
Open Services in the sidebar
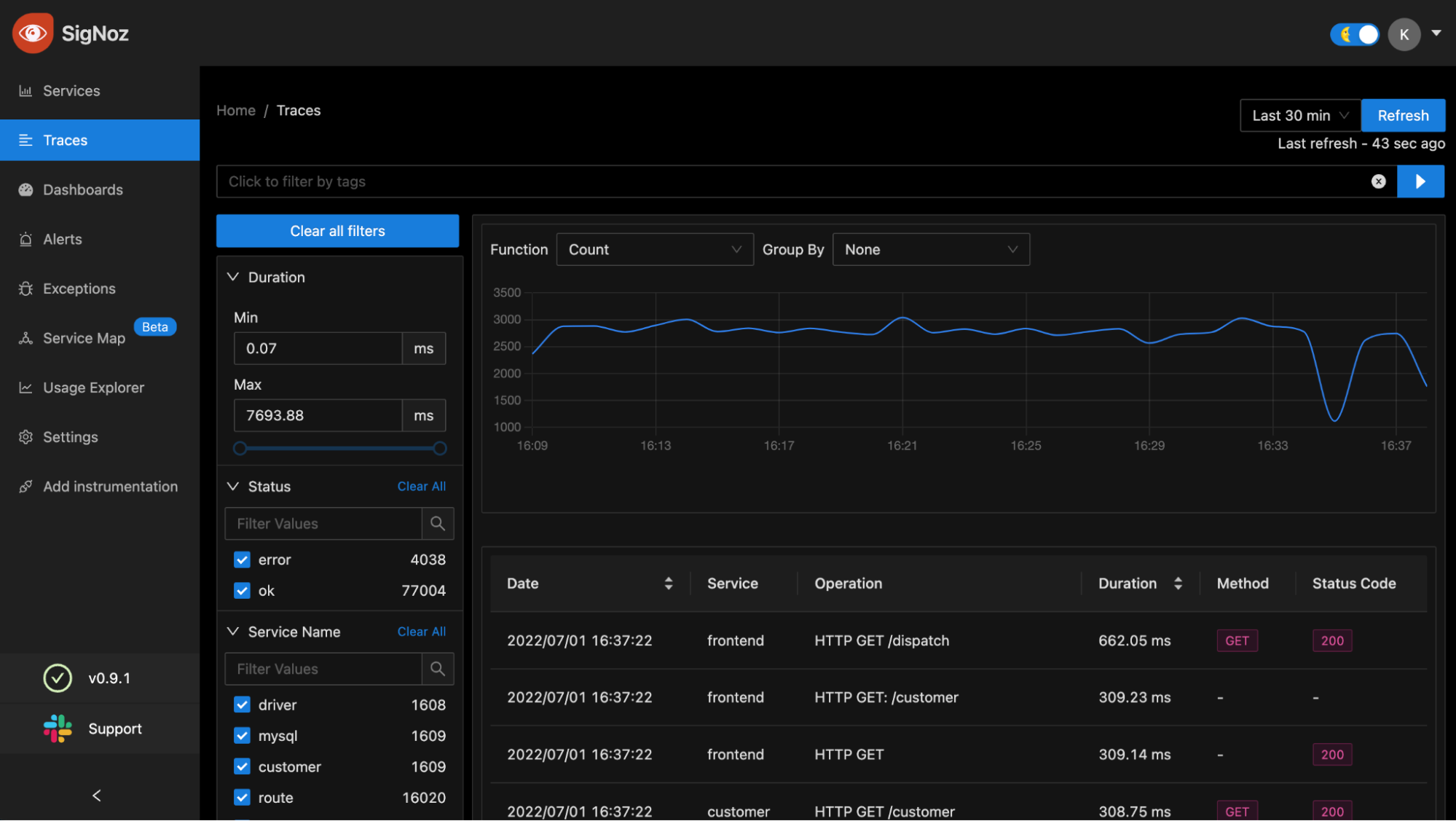coord(100,91)
